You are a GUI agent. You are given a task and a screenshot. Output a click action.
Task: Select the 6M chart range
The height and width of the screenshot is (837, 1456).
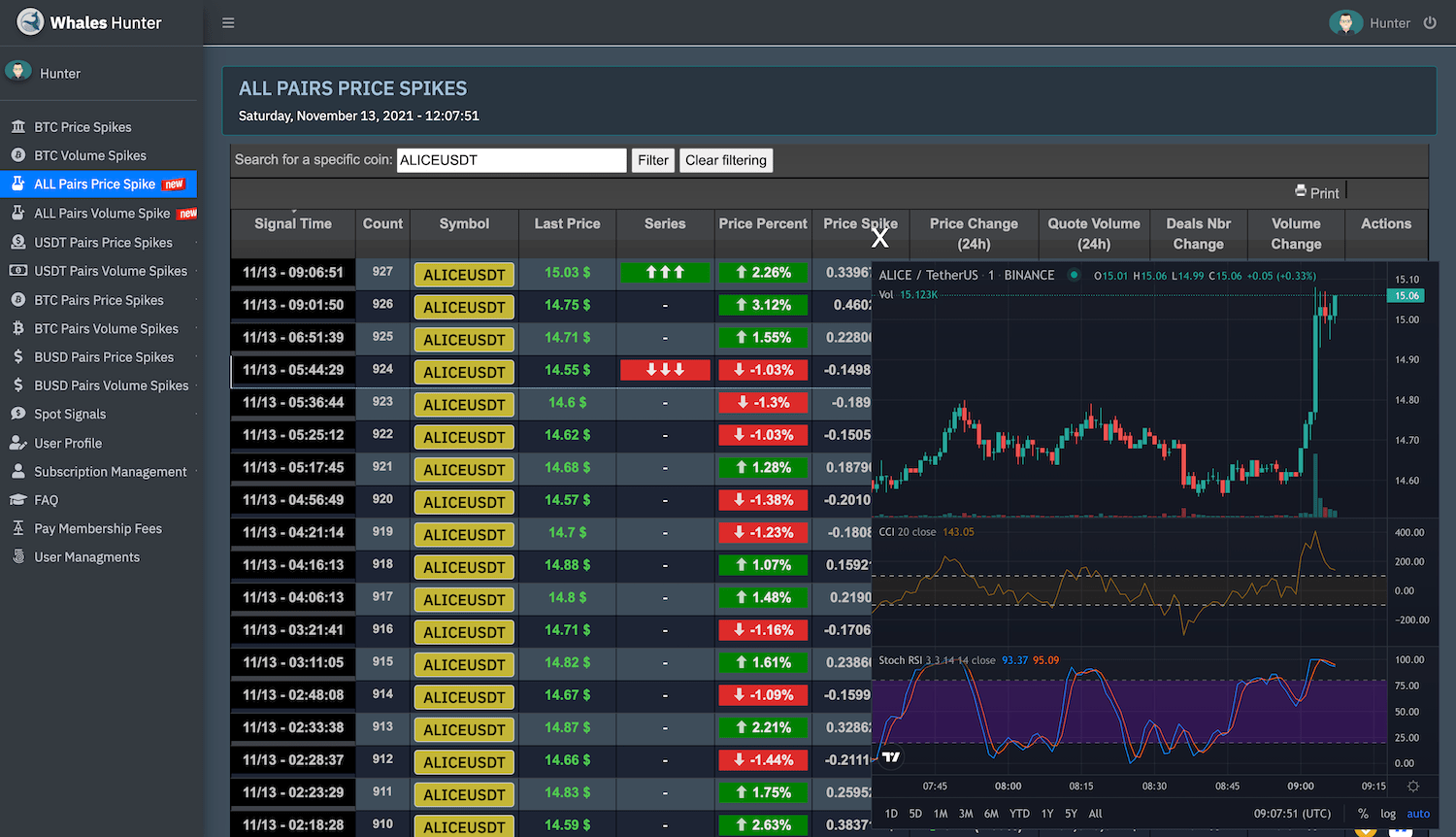tap(991, 814)
